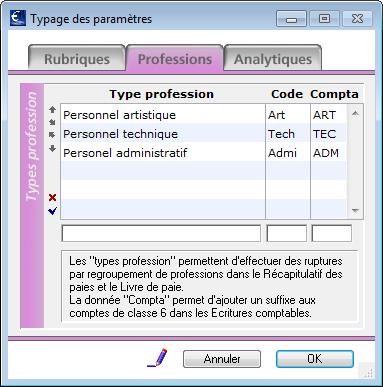The image size is (383, 387).
Task: Click the red X delete icon
Action: [52, 197]
